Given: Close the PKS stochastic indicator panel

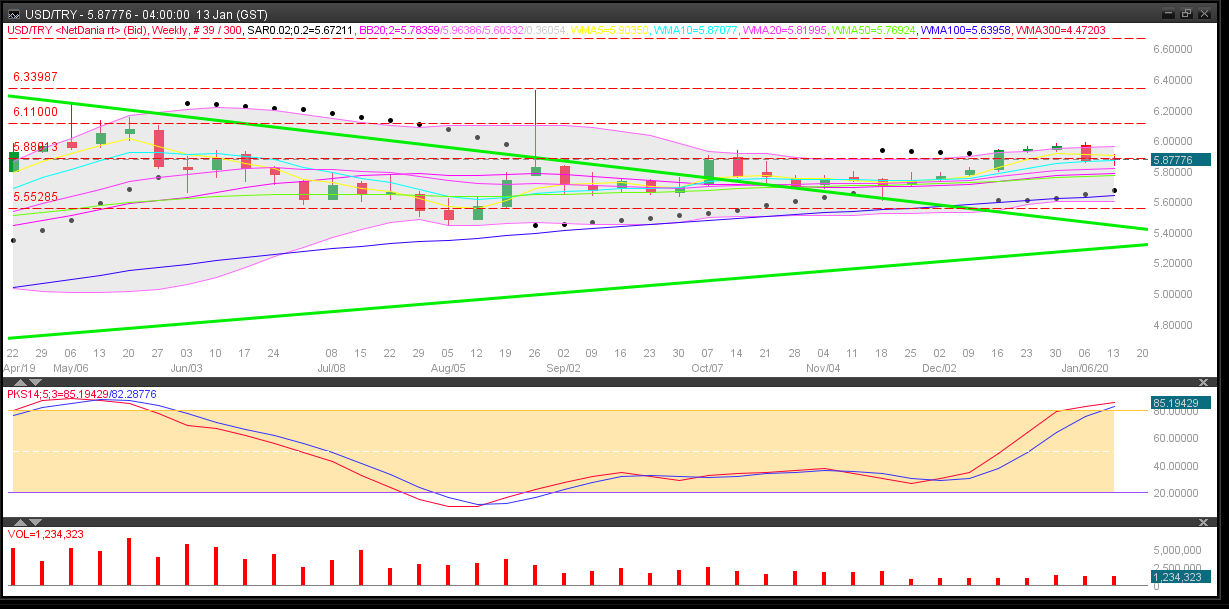Looking at the screenshot, I should [1203, 383].
